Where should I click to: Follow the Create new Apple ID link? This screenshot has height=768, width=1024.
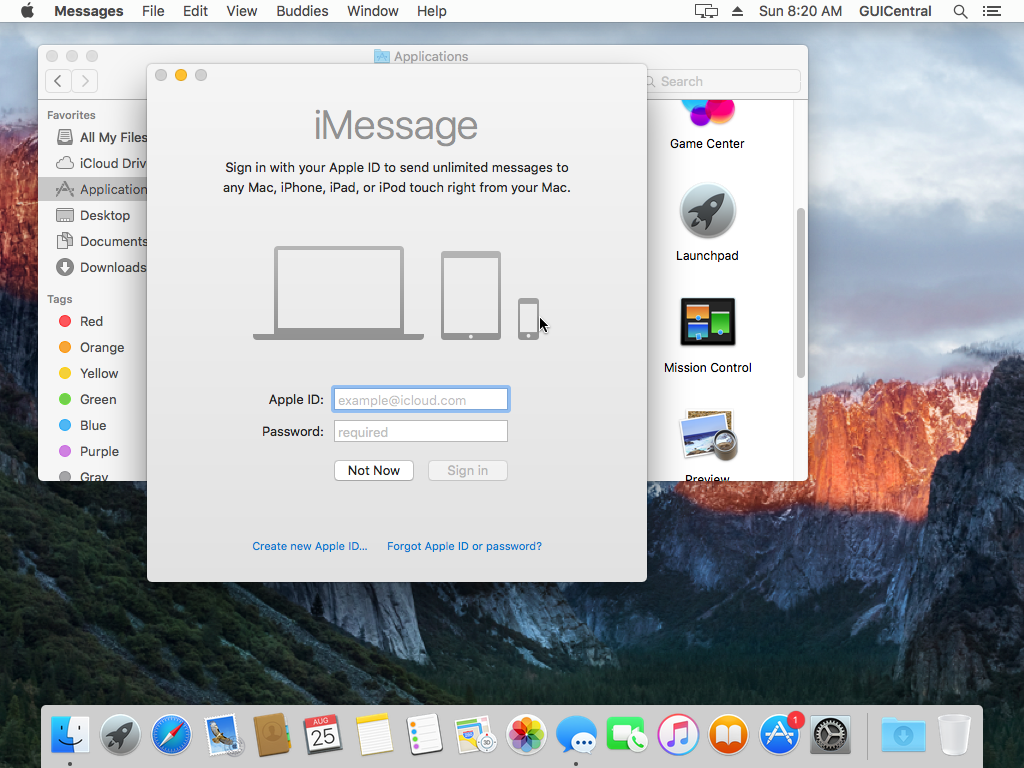(x=310, y=546)
